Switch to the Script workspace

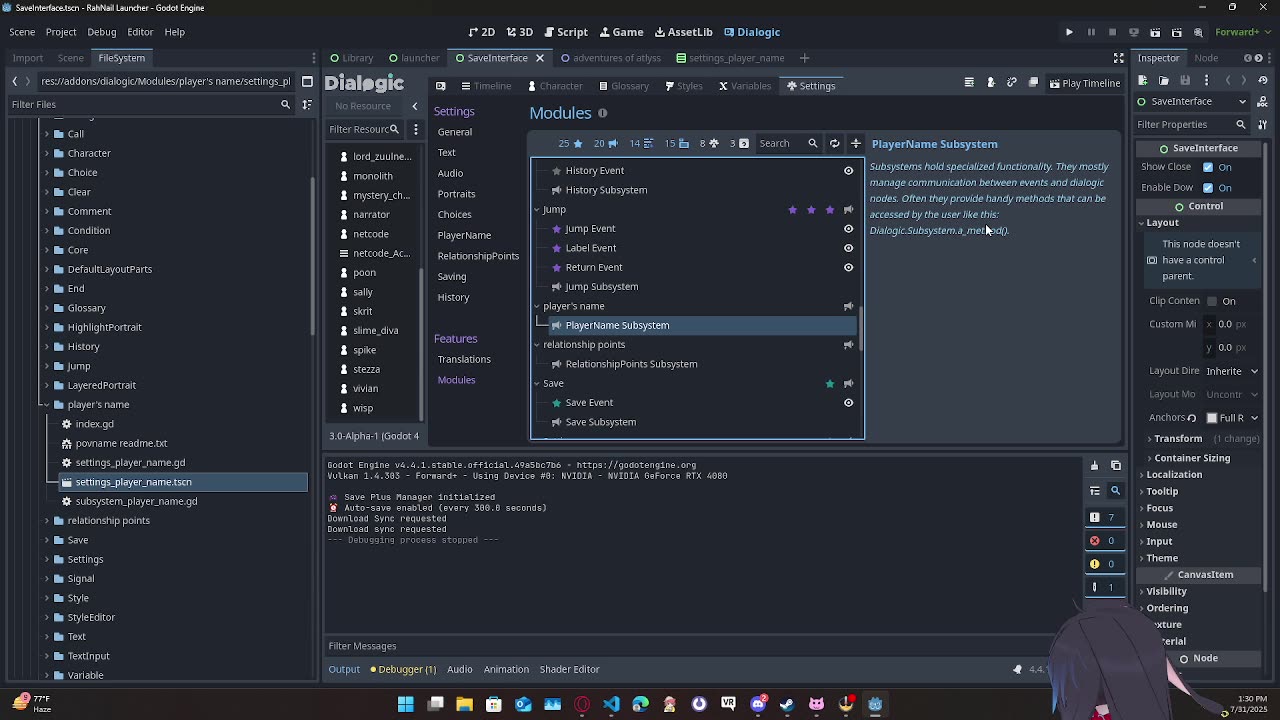coord(565,32)
